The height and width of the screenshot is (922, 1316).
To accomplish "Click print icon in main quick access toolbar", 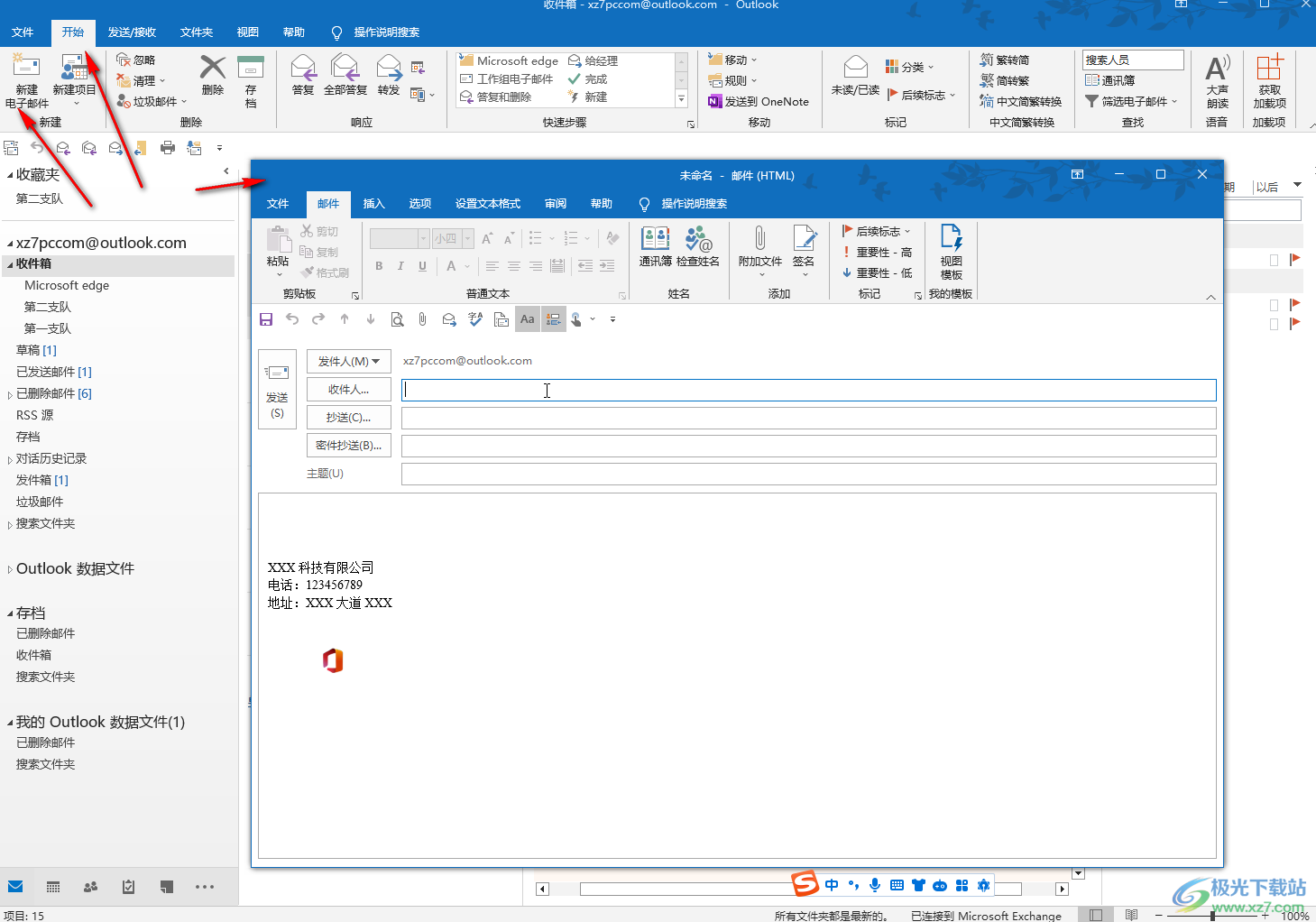I will pyautogui.click(x=168, y=148).
